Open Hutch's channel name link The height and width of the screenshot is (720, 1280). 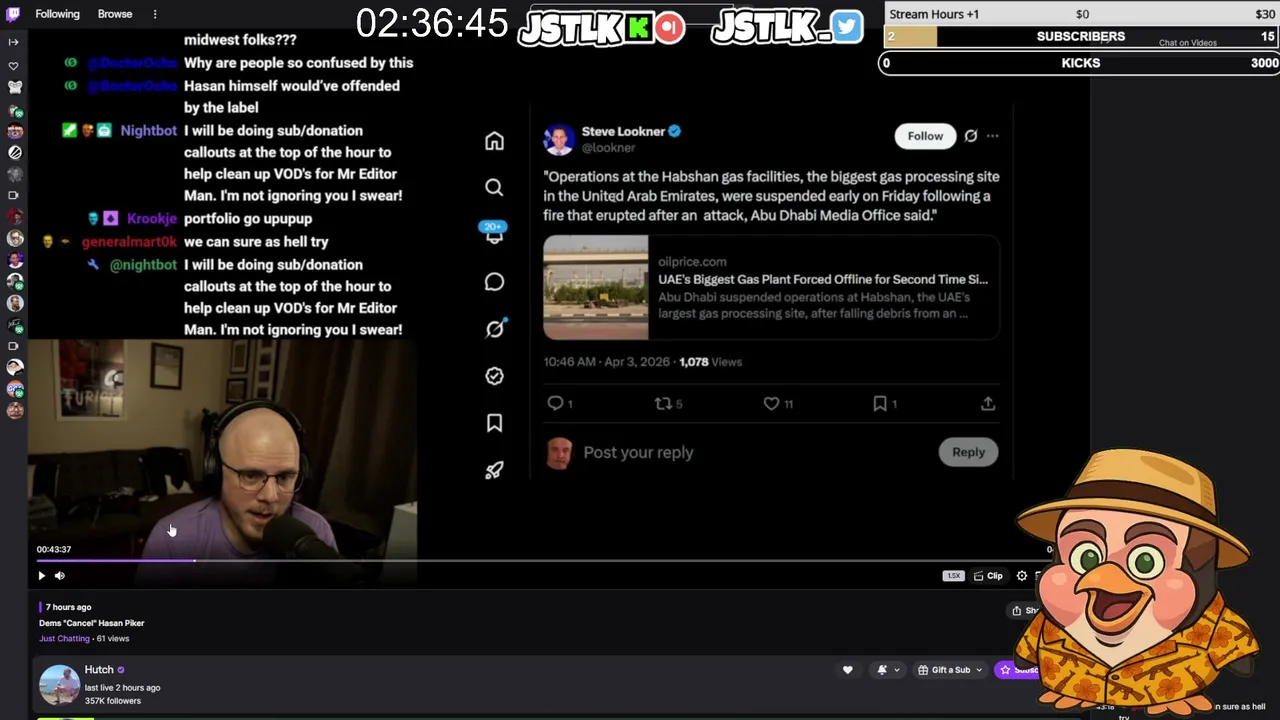click(99, 670)
